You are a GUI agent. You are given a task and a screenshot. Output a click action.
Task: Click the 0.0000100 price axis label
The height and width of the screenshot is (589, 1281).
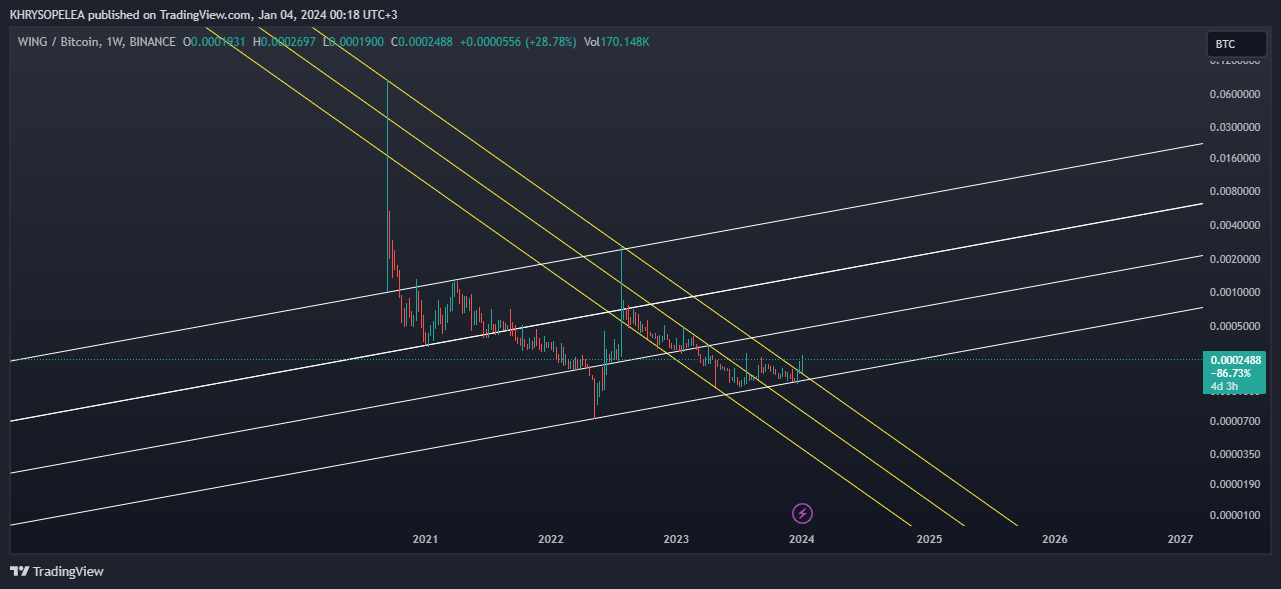pyautogui.click(x=1235, y=516)
